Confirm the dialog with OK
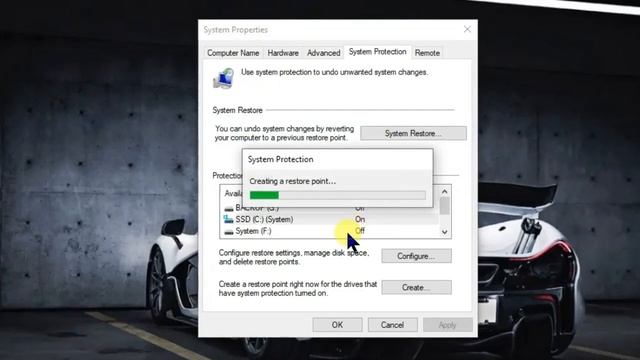 click(337, 325)
